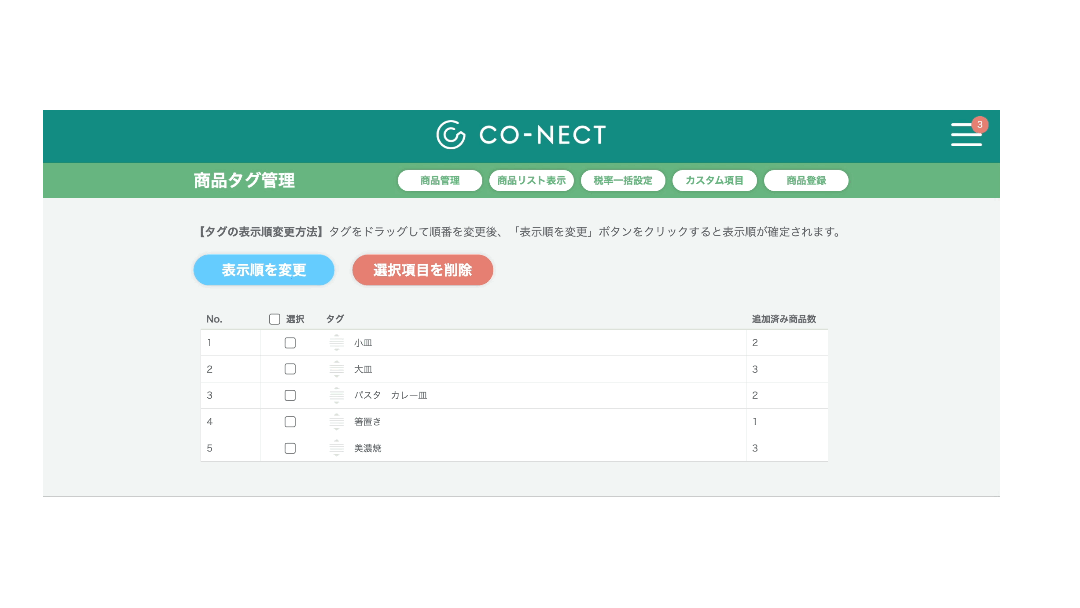This screenshot has height=608, width=1080.
Task: Open the 商品登録 tab
Action: pos(806,180)
